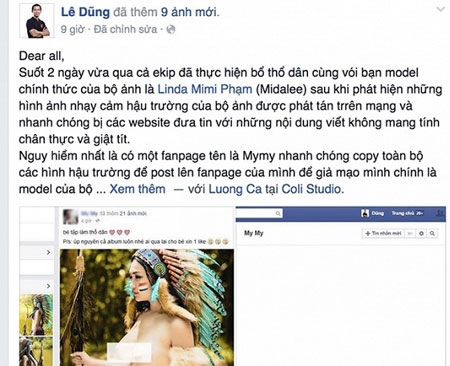Open Lê Dũng's profile picture
The image size is (450, 366).
pos(37,21)
